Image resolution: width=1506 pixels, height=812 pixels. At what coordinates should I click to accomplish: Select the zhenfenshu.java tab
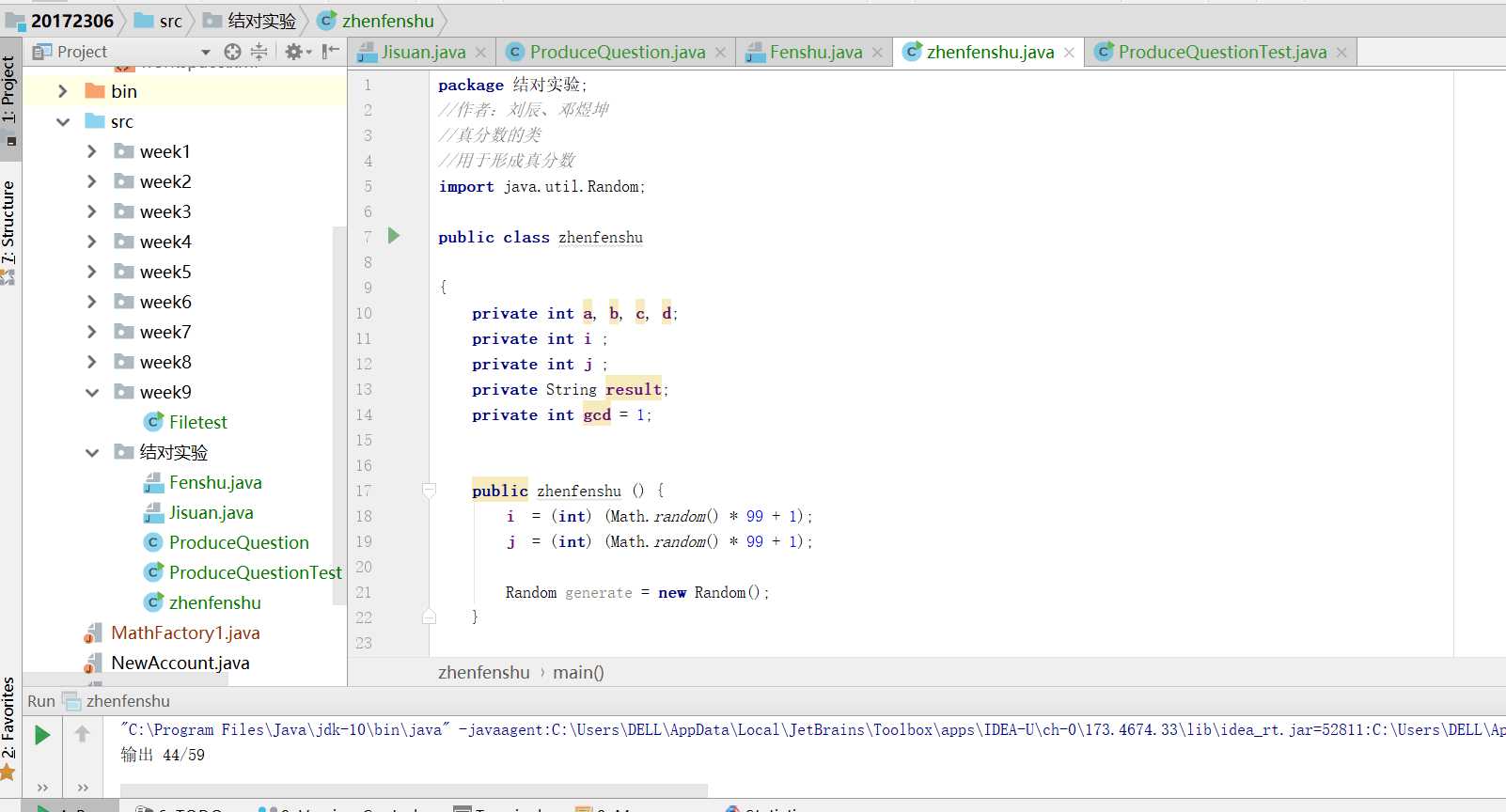coord(990,53)
